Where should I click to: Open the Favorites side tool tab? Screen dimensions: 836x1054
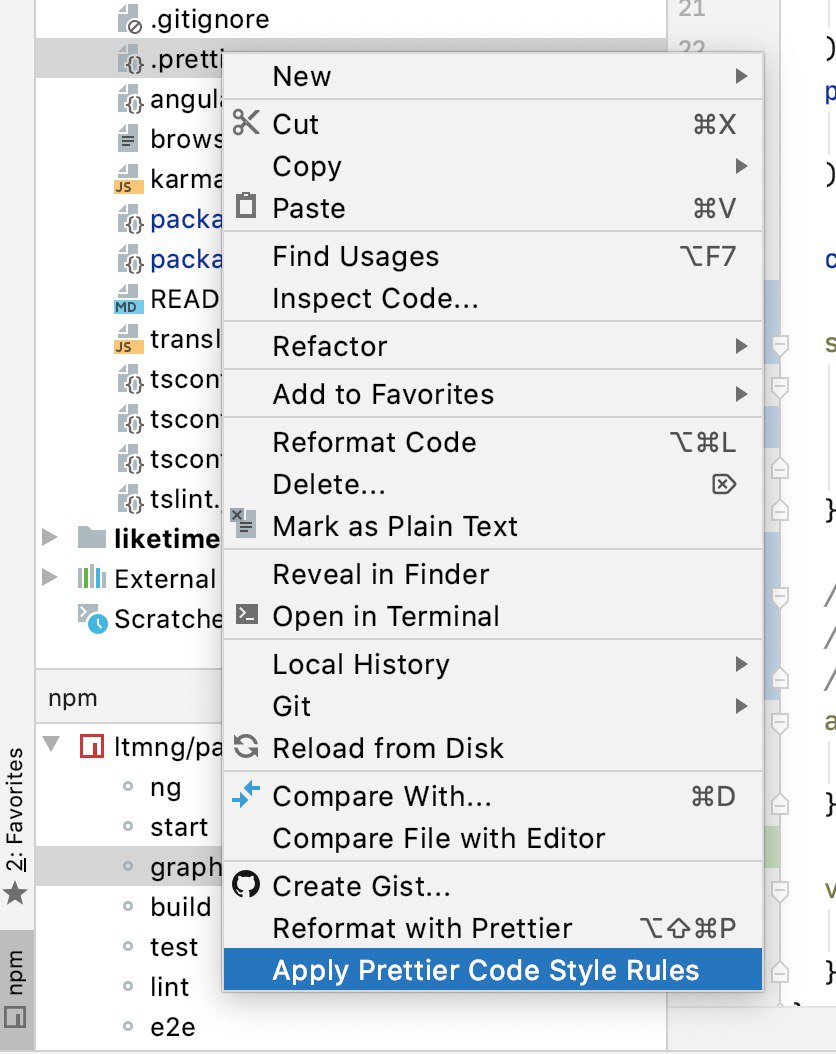[16, 825]
